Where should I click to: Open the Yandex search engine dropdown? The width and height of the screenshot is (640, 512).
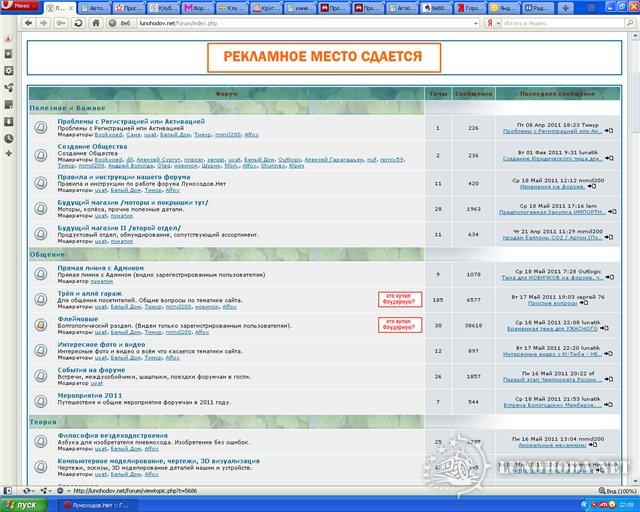[498, 24]
